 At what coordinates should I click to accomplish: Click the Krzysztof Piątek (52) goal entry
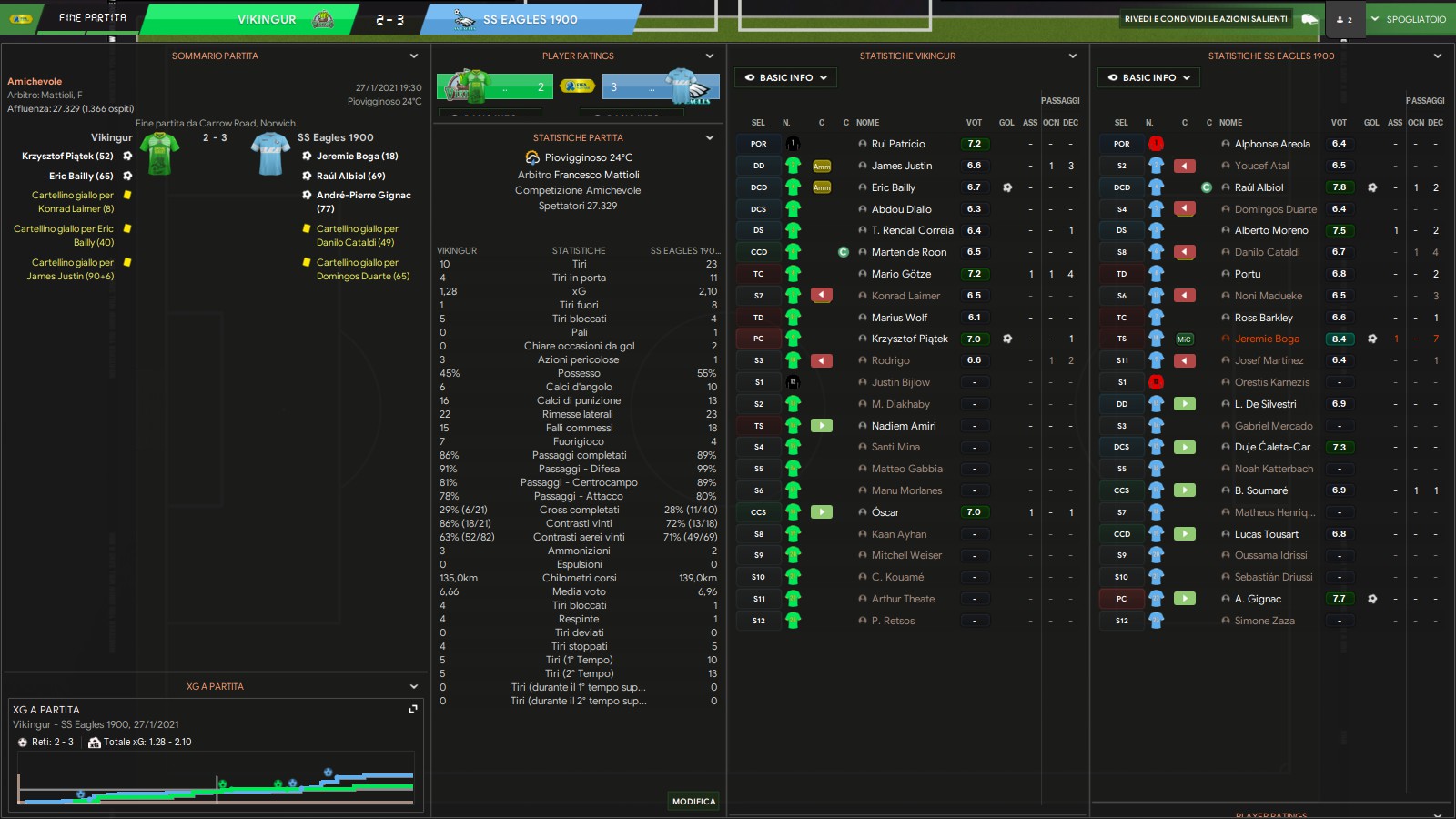pos(67,156)
